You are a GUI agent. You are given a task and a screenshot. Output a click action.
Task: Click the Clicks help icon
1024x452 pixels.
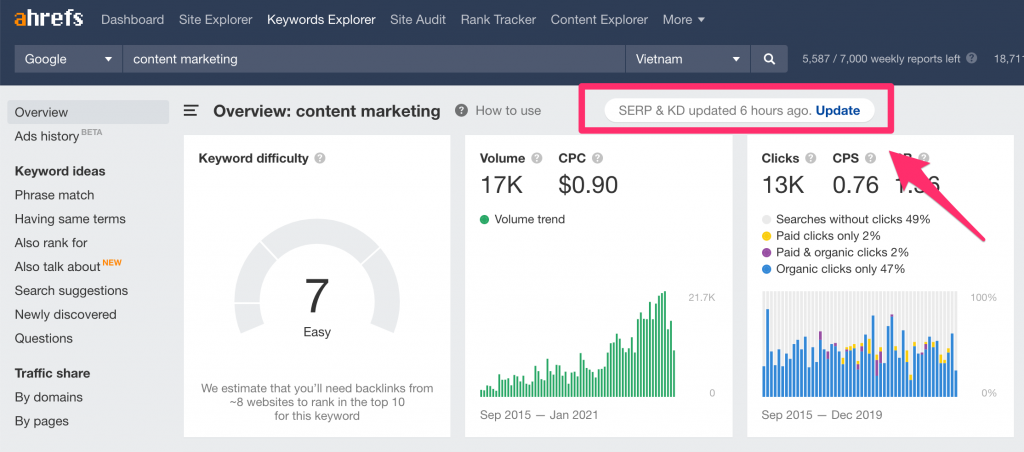pos(810,158)
